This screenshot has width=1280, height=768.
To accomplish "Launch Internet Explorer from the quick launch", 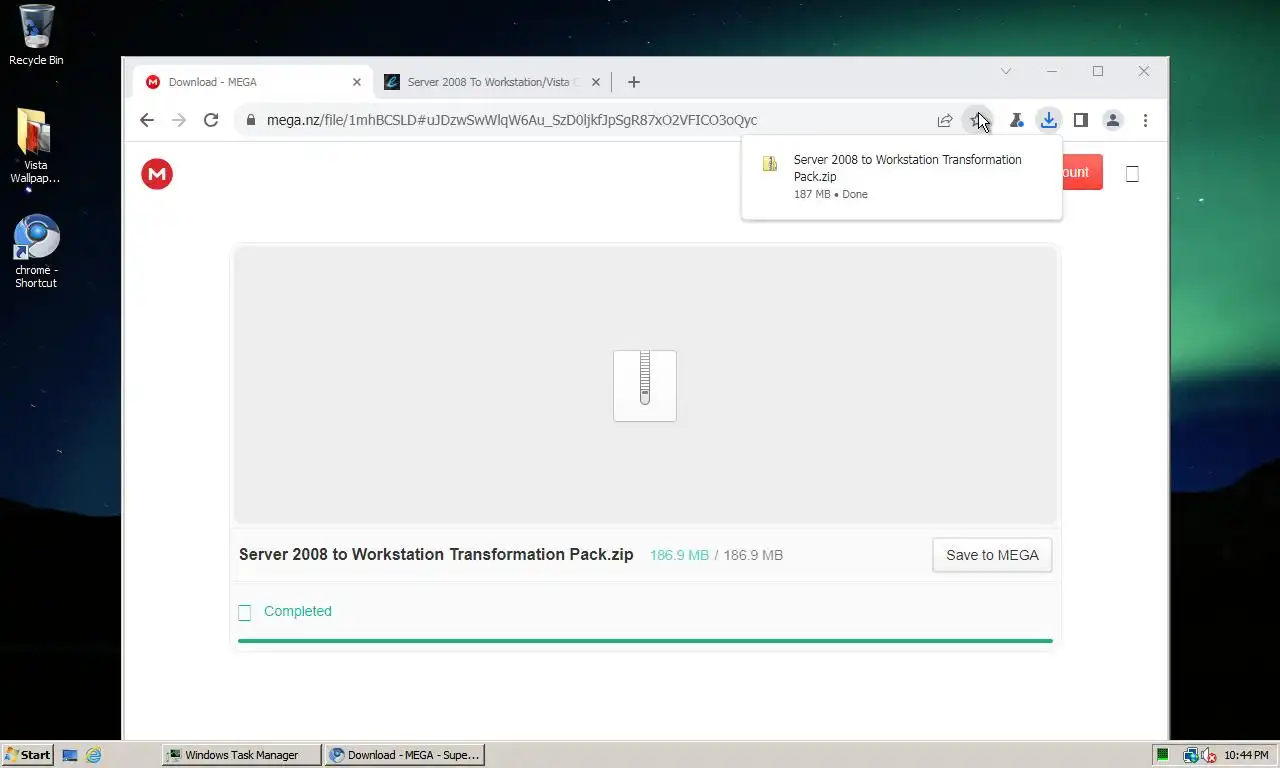I will tap(93, 755).
